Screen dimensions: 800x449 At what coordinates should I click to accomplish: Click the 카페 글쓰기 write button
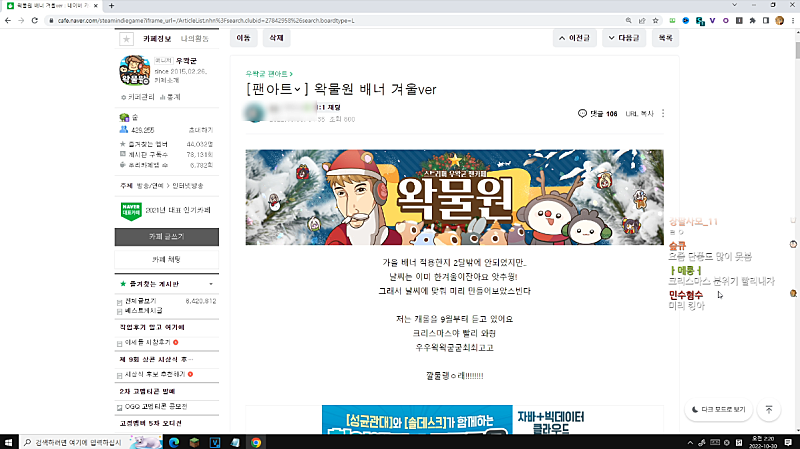click(x=167, y=237)
